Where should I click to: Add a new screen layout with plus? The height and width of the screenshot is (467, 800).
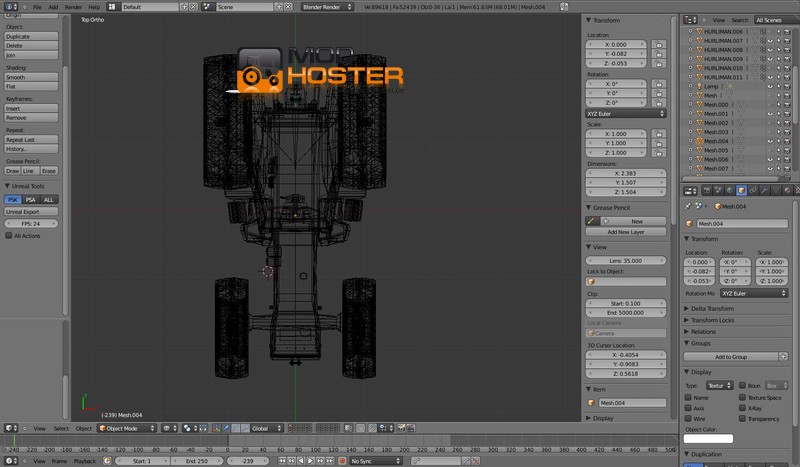tap(184, 7)
